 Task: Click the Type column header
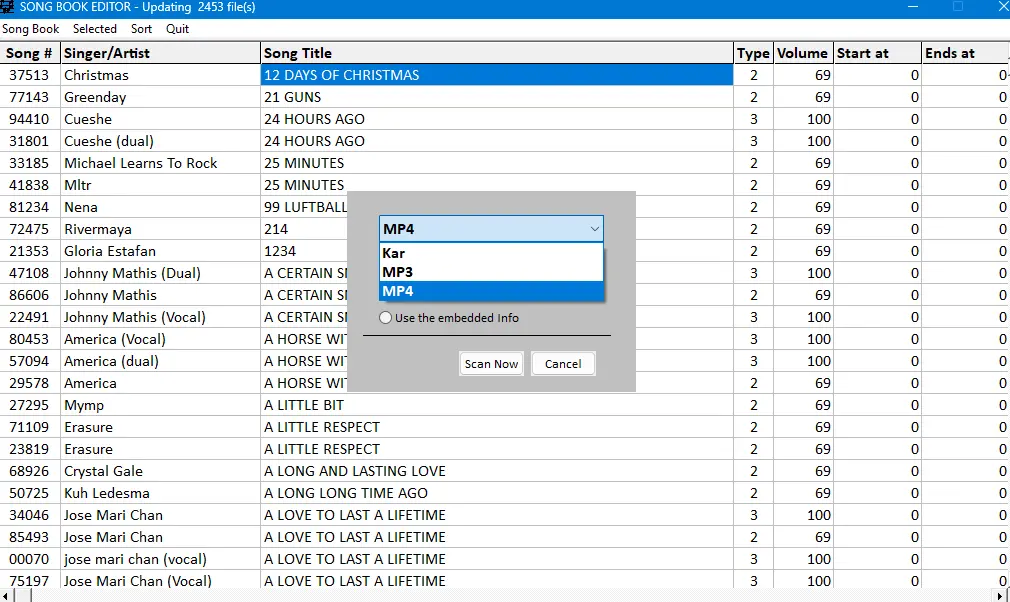pyautogui.click(x=753, y=53)
